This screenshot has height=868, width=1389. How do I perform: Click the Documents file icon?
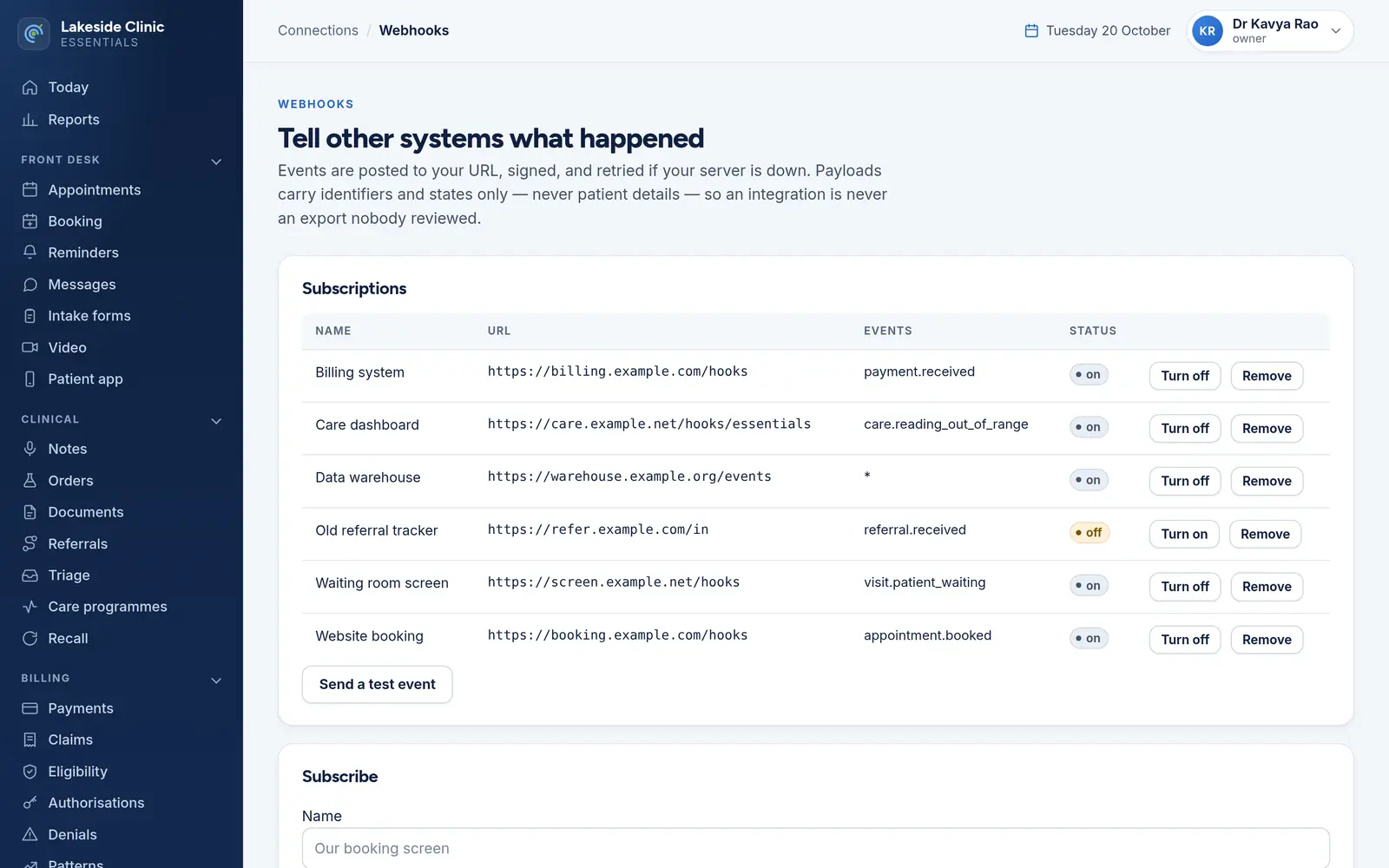(30, 512)
